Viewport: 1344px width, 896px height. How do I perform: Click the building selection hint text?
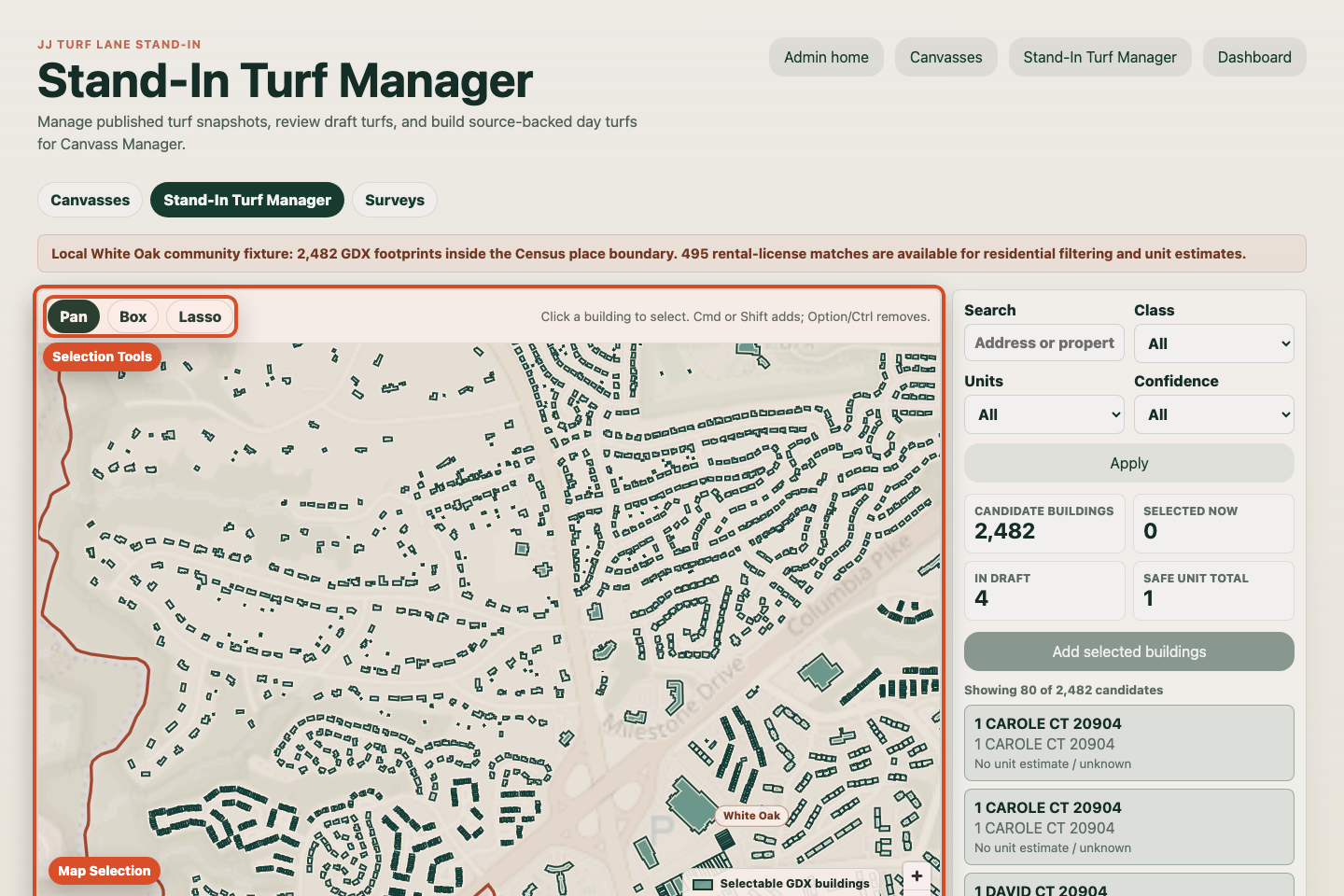735,316
